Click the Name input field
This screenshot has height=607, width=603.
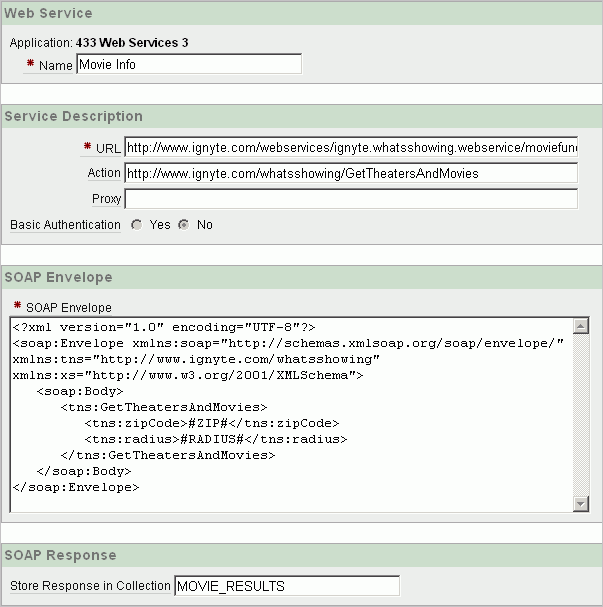point(188,65)
